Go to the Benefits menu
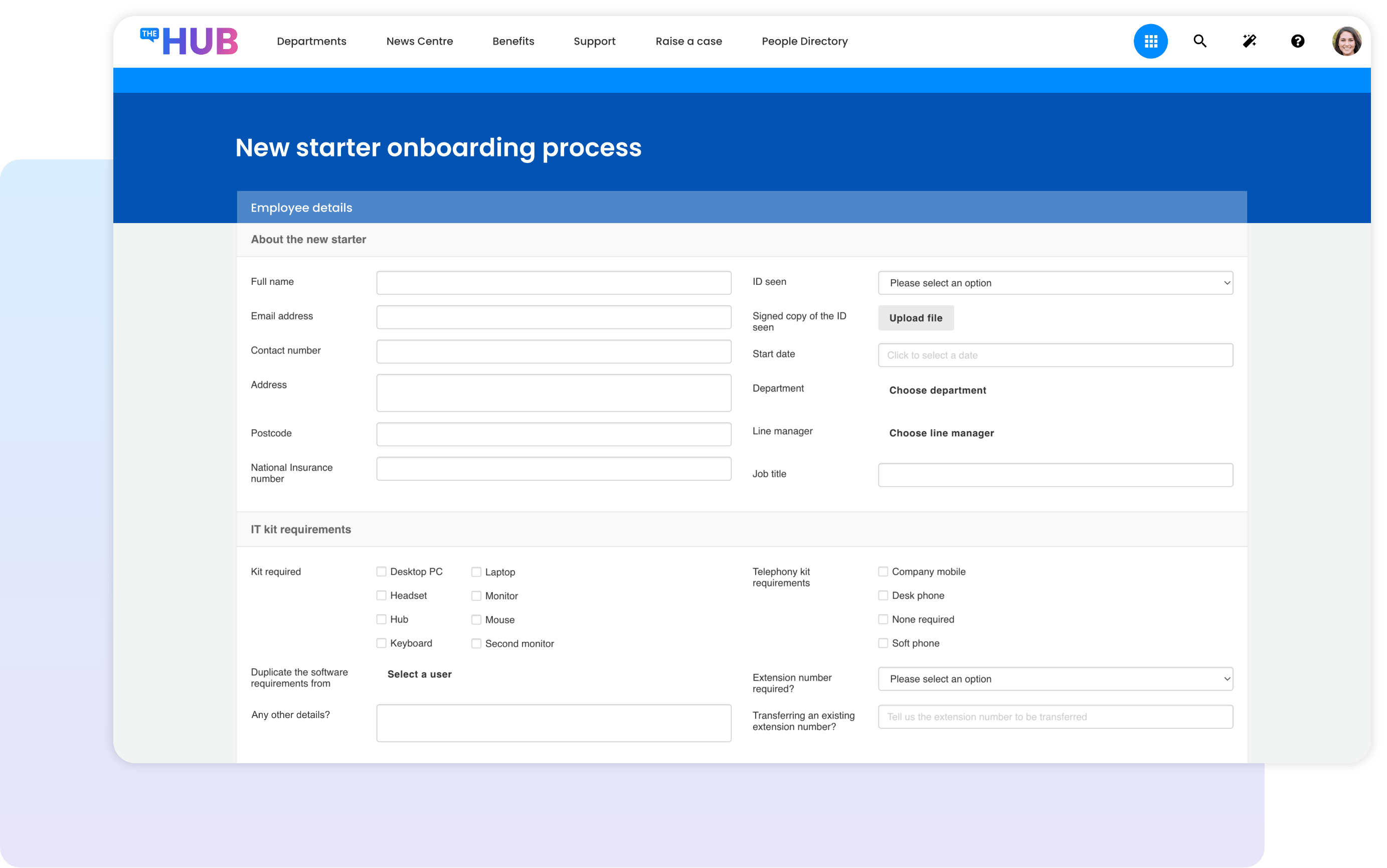Screen dimensions: 1387x868 pos(513,41)
